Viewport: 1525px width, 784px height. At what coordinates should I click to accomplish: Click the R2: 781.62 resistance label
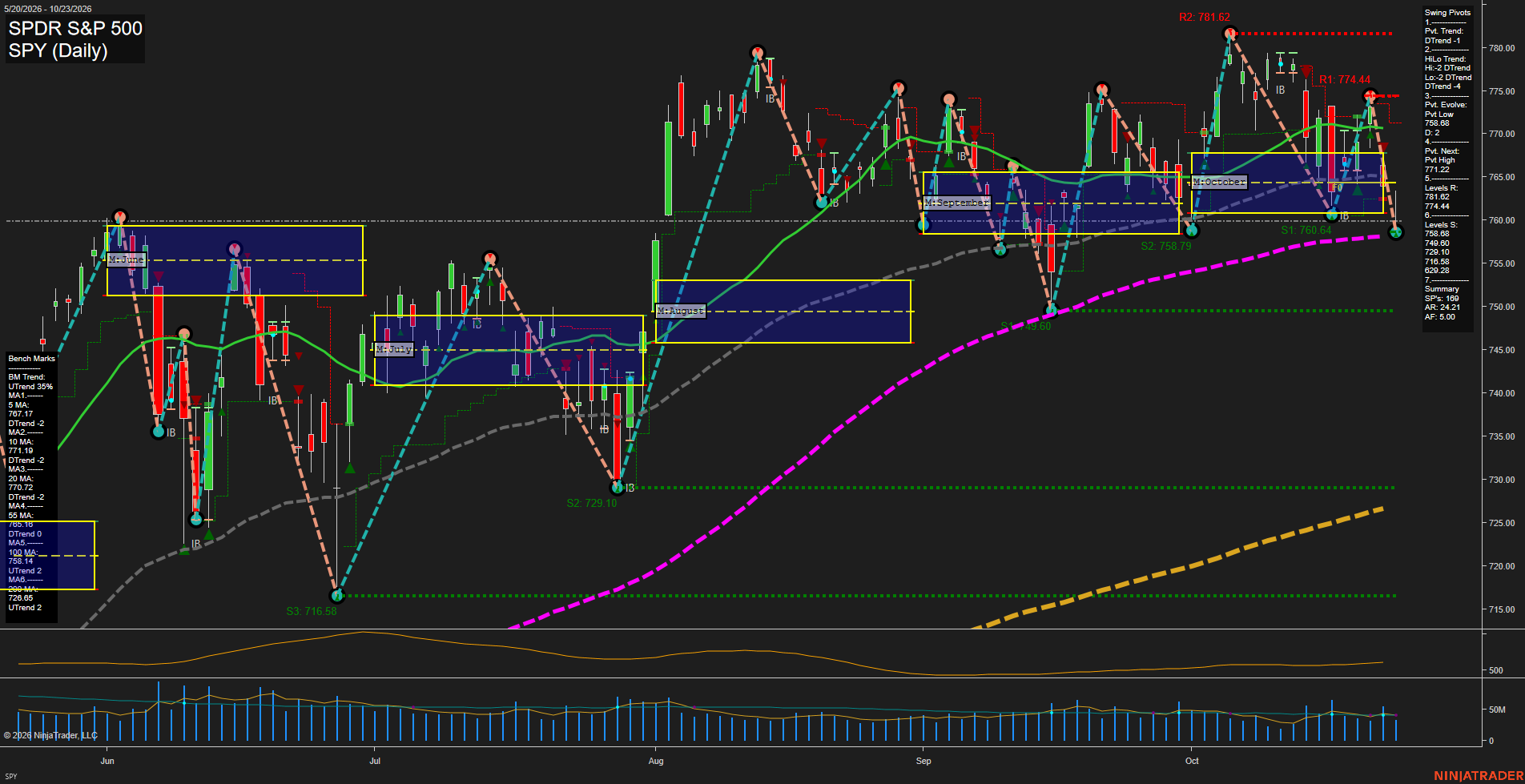[1205, 17]
